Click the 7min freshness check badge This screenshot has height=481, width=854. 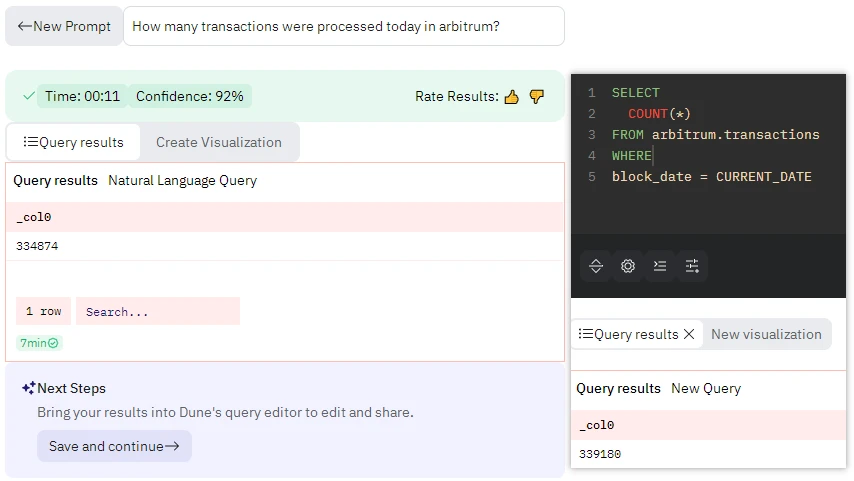coord(39,343)
